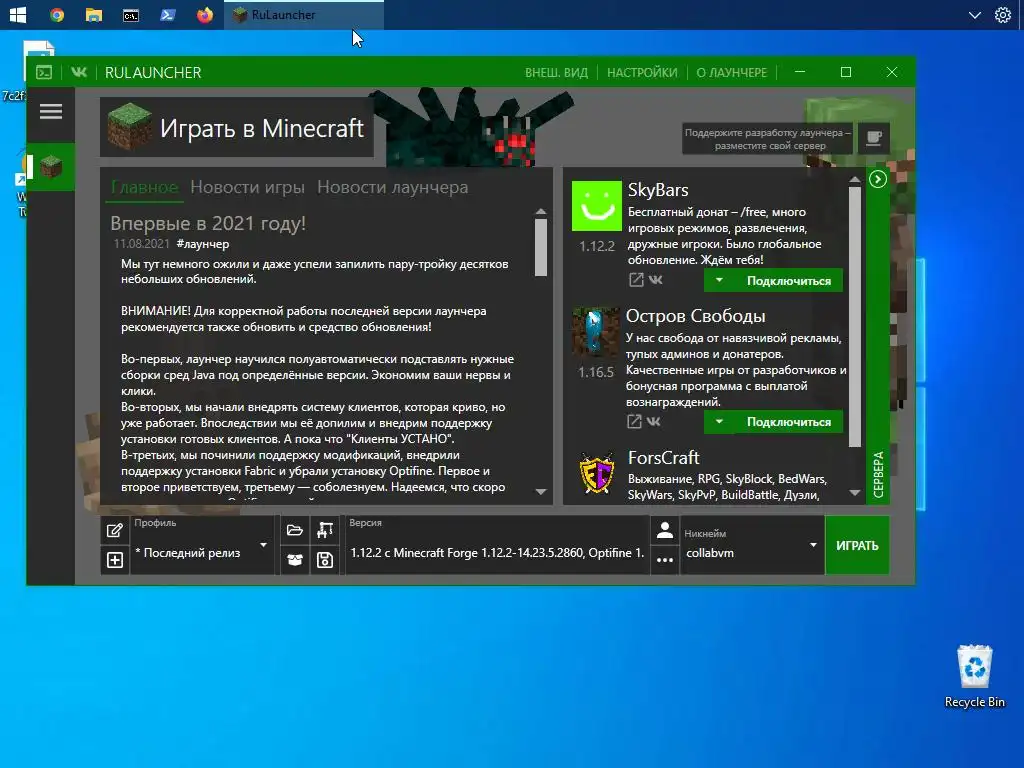Add a new profile with plus icon
The height and width of the screenshot is (768, 1024).
[x=115, y=560]
